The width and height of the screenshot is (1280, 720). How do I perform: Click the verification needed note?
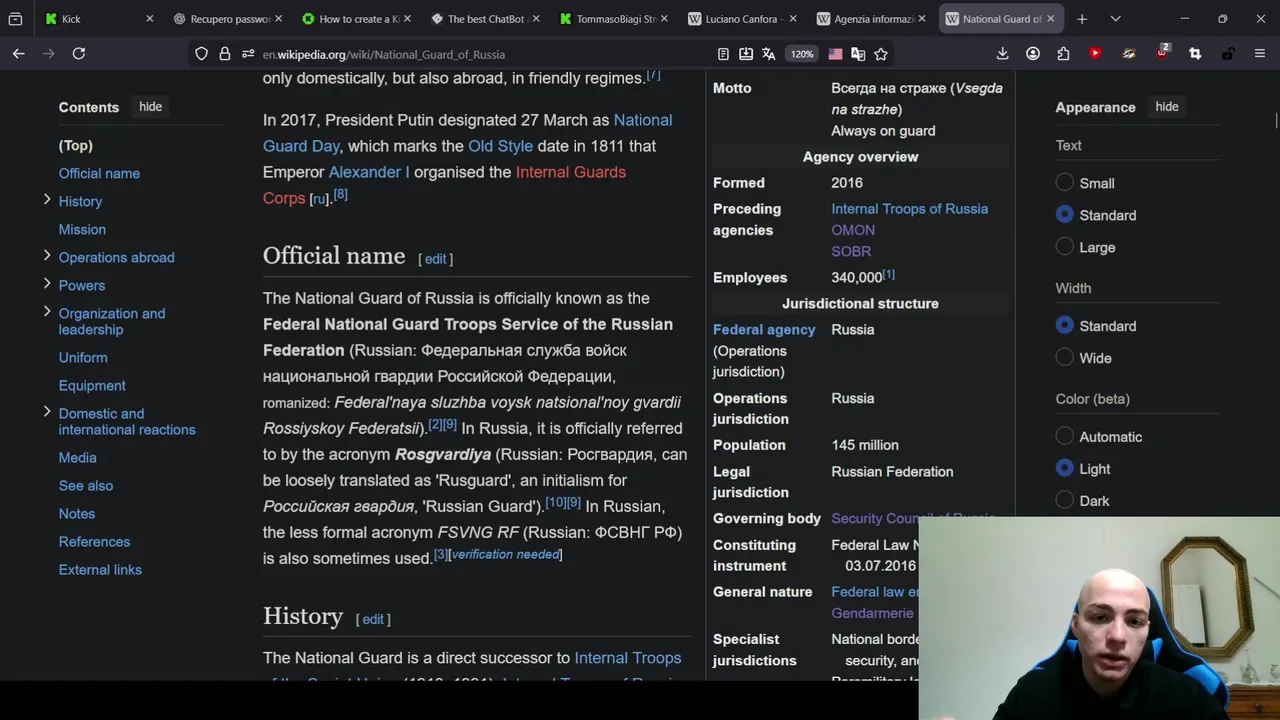point(505,554)
